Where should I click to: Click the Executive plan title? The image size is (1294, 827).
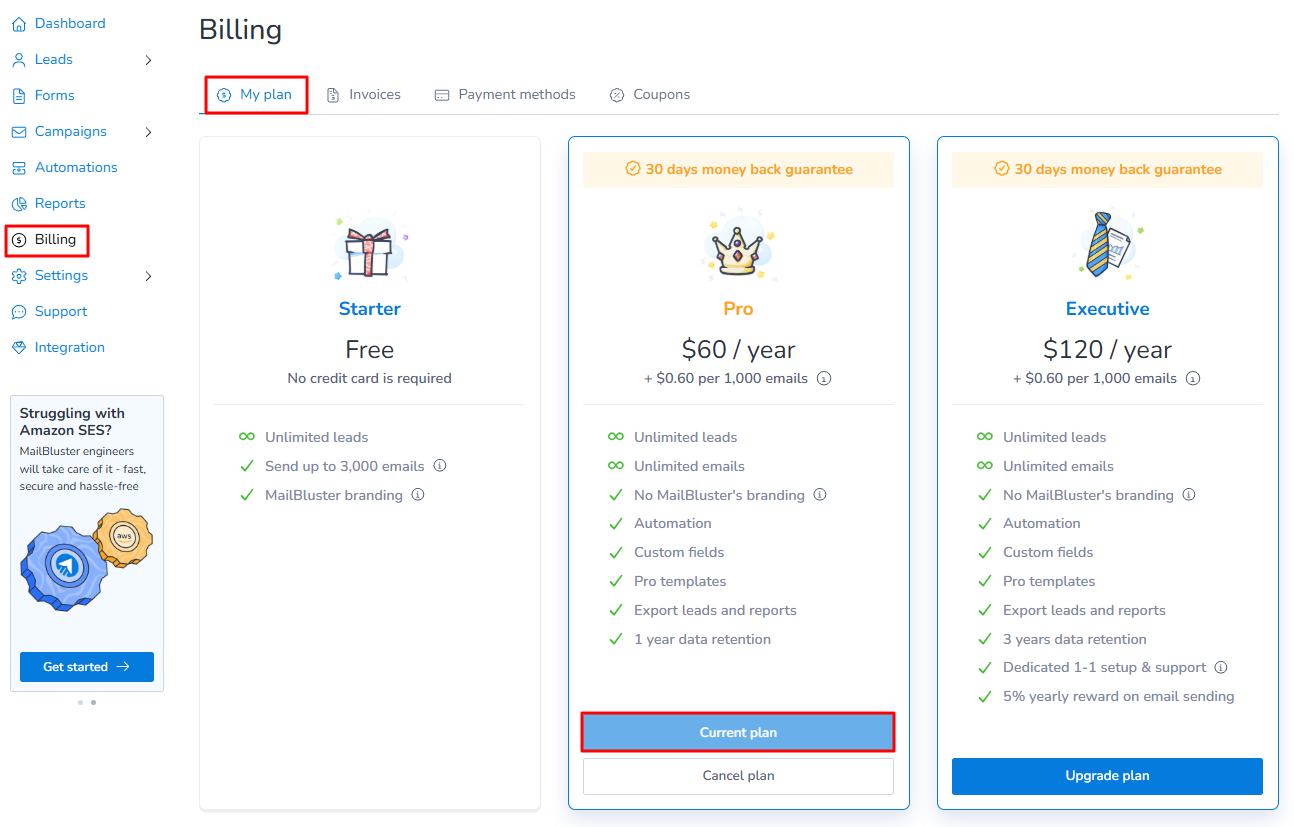[x=1107, y=309]
